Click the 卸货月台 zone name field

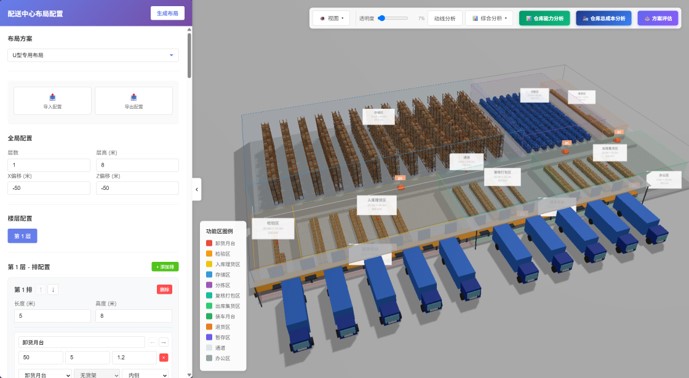click(x=81, y=342)
